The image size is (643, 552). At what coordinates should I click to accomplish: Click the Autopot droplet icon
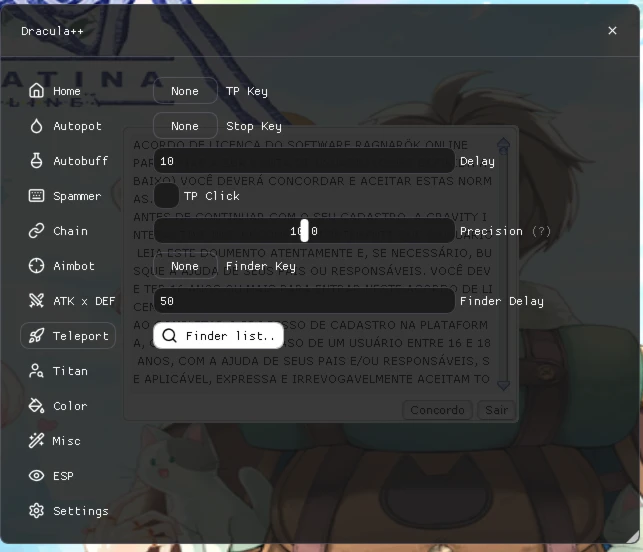[x=36, y=126]
